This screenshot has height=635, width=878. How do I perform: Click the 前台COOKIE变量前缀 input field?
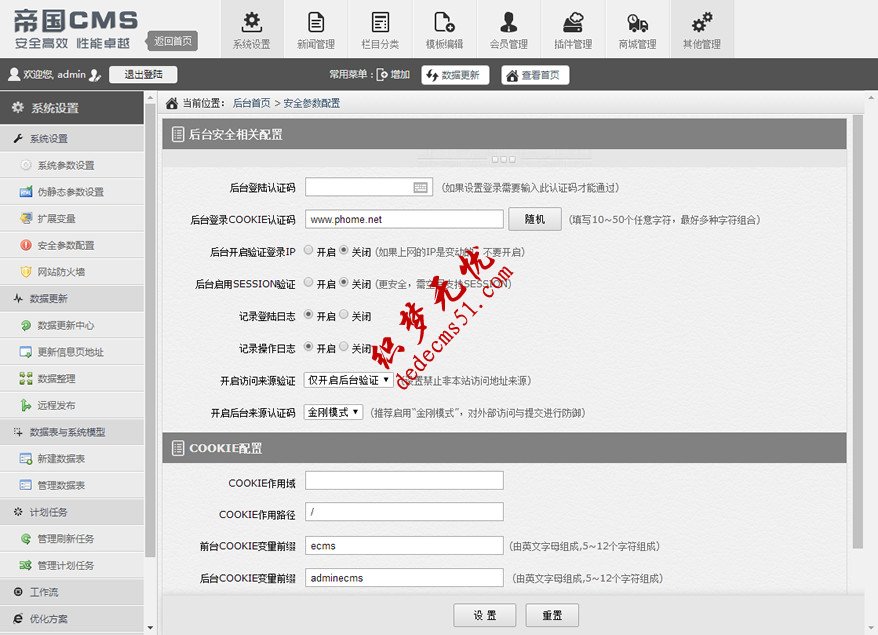[x=403, y=545]
